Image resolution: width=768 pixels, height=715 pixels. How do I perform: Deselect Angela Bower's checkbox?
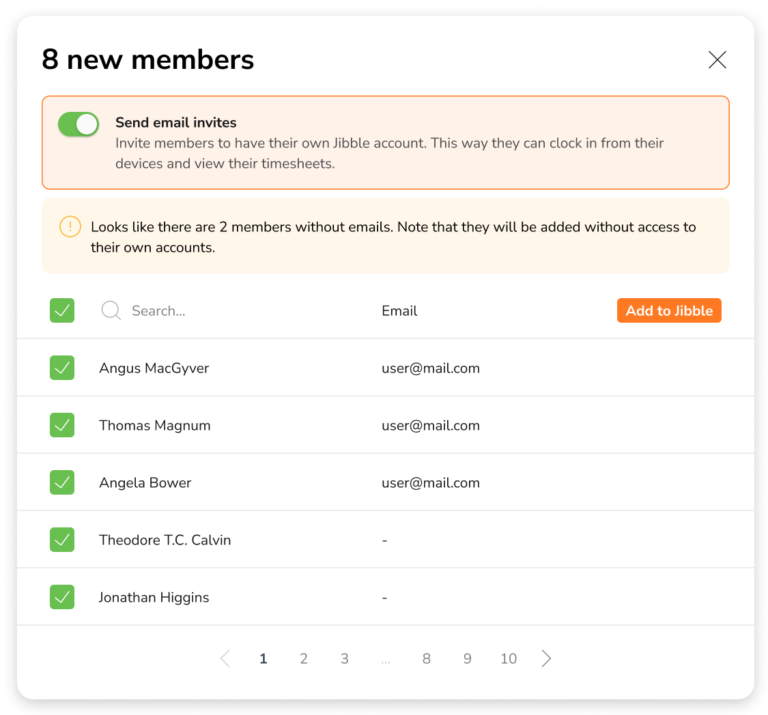click(x=62, y=482)
